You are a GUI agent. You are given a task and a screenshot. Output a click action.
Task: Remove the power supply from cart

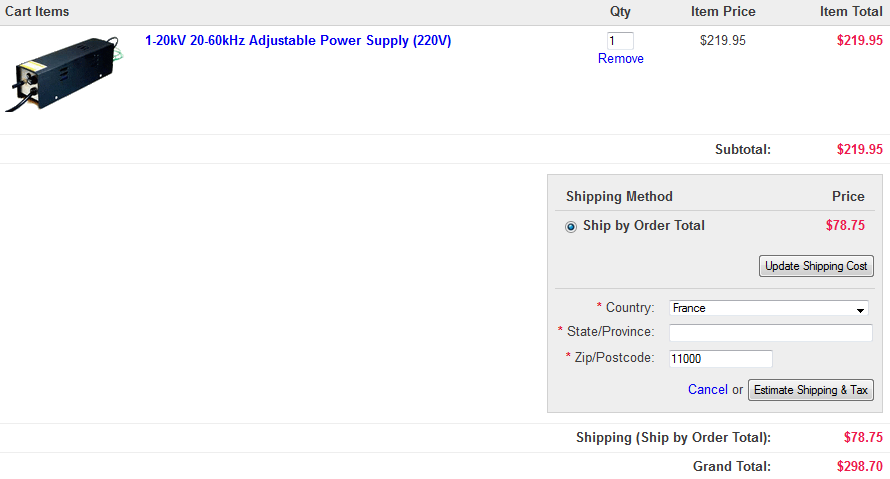click(x=621, y=59)
